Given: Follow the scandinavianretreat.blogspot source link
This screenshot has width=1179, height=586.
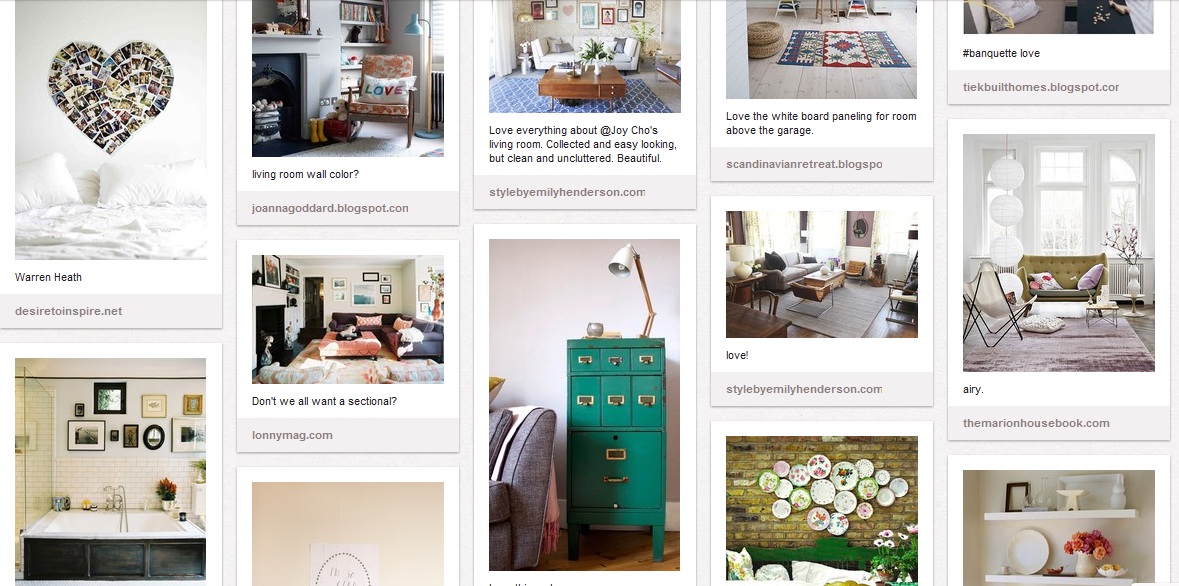Looking at the screenshot, I should (x=804, y=164).
